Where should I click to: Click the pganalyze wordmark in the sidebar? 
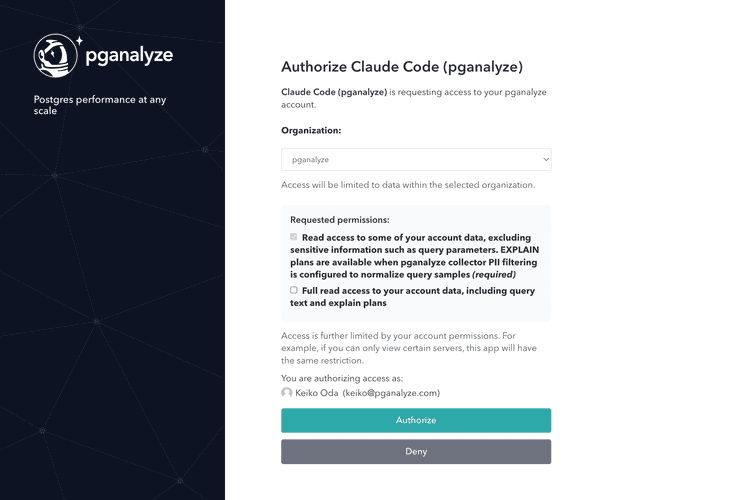[x=129, y=56]
